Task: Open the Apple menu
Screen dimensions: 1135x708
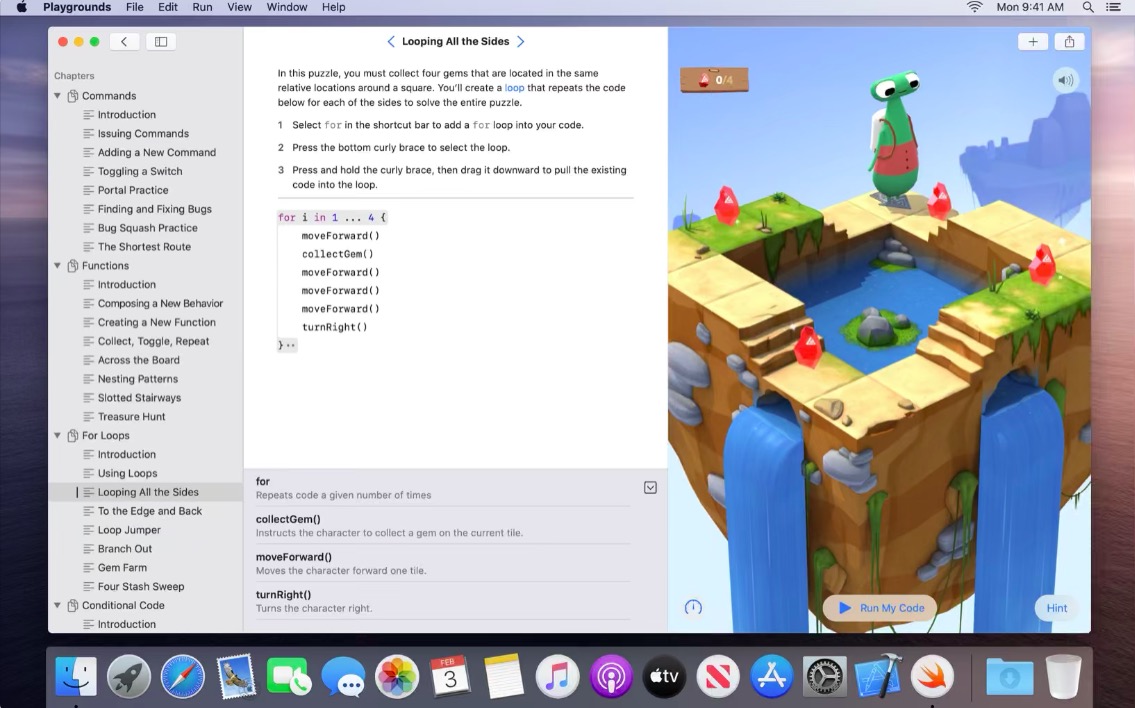Action: (x=21, y=7)
